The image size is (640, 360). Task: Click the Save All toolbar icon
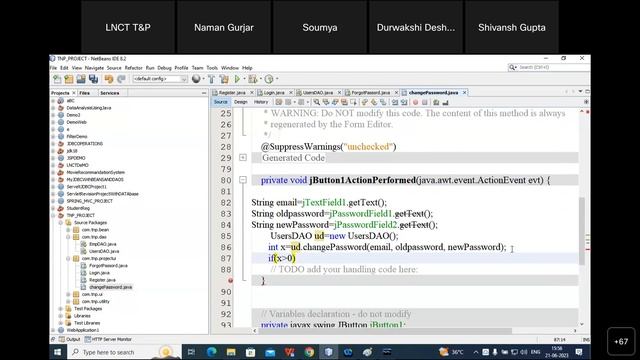pyautogui.click(x=93, y=79)
